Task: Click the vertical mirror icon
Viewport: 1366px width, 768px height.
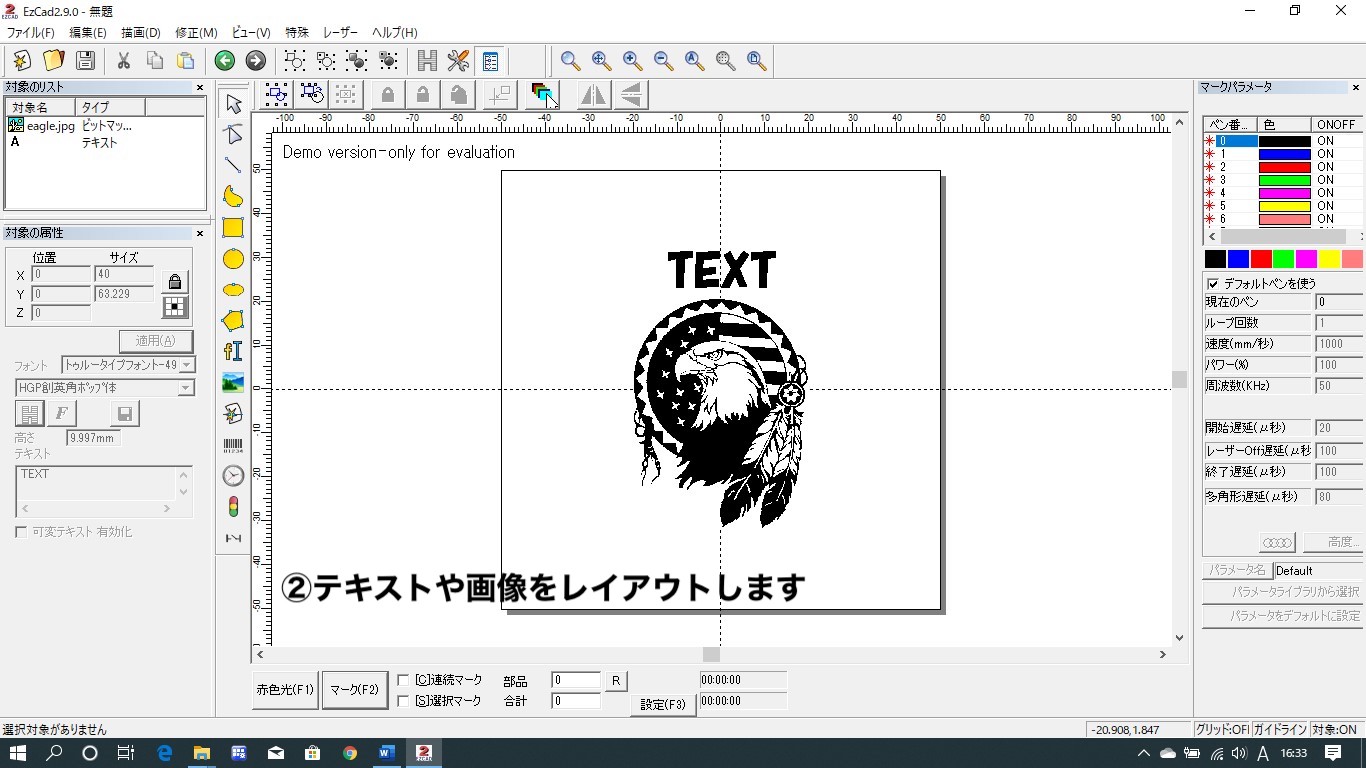Action: coord(631,95)
